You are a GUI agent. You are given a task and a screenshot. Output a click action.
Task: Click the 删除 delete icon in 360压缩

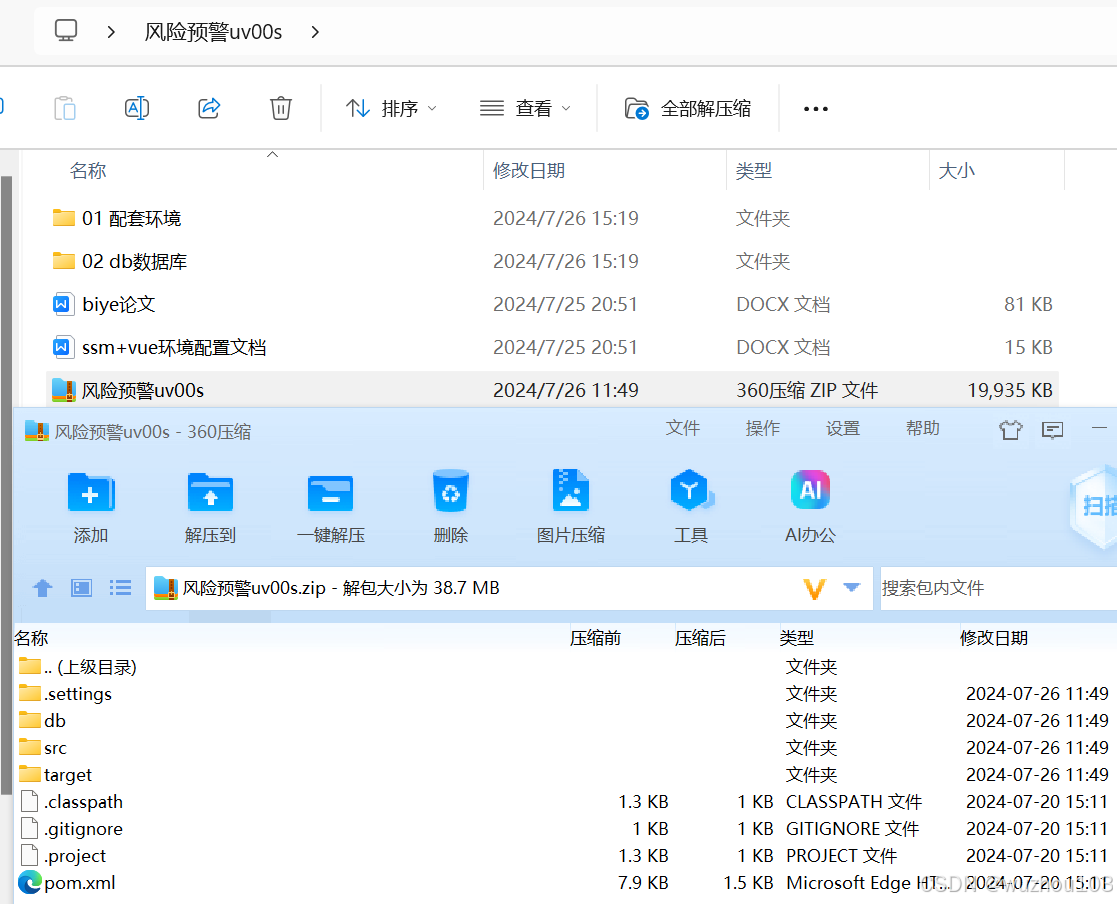pos(450,505)
